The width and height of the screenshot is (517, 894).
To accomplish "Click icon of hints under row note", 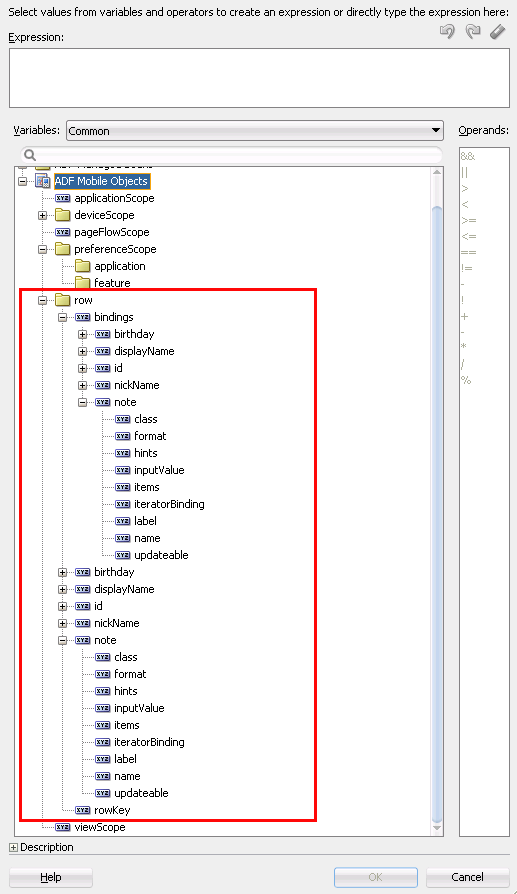I will pos(103,691).
